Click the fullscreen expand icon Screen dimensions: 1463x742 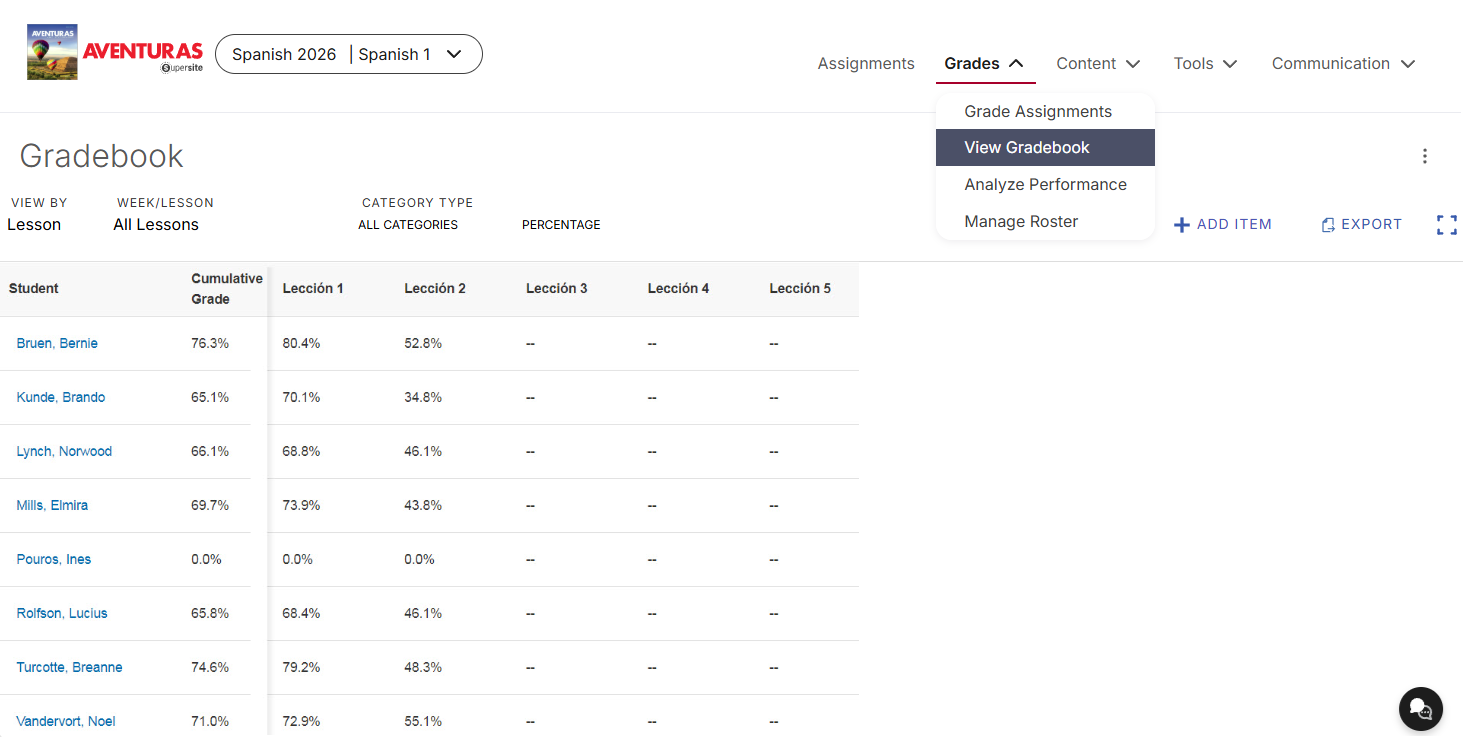pos(1446,225)
